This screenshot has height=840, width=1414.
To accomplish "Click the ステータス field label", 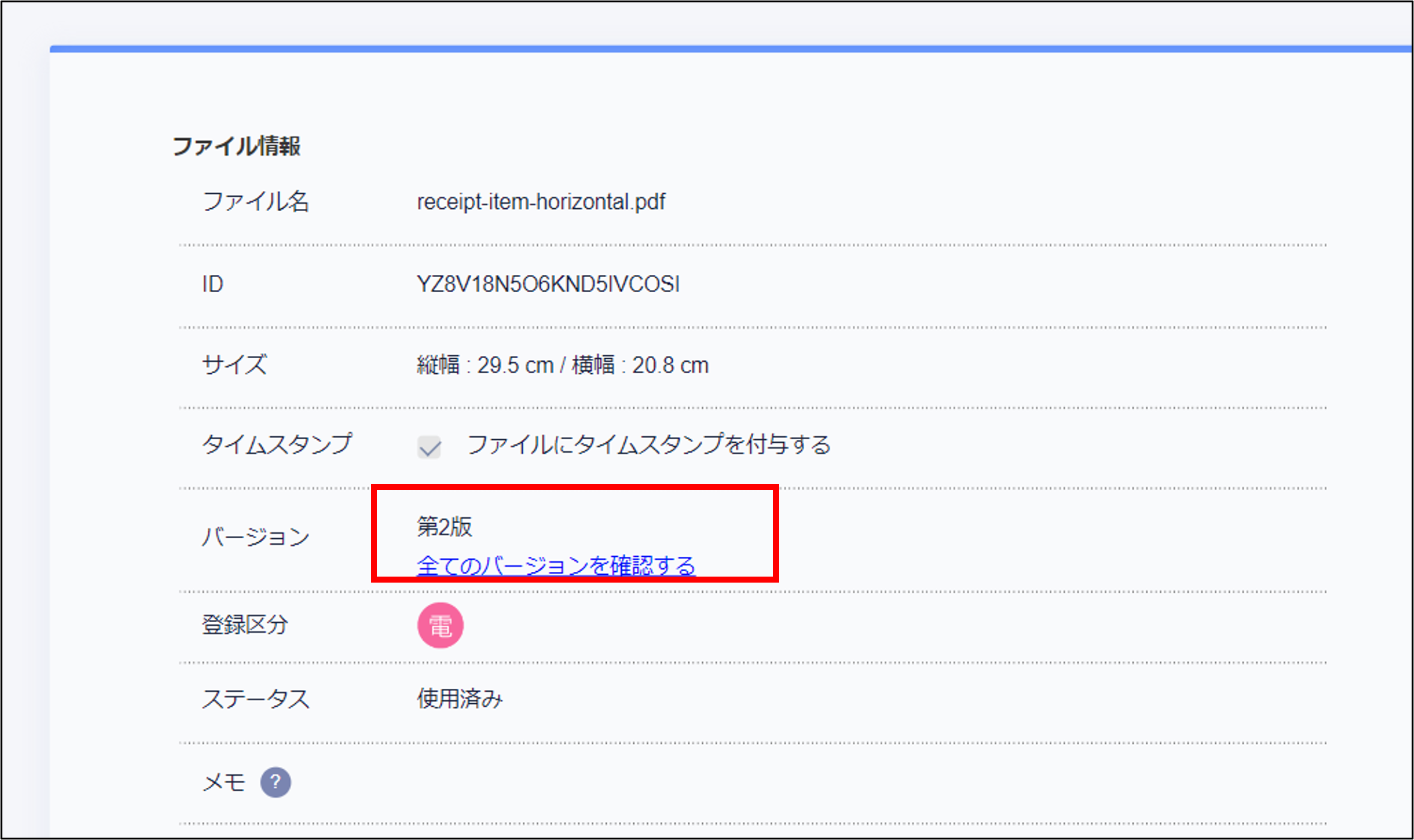I will click(256, 699).
